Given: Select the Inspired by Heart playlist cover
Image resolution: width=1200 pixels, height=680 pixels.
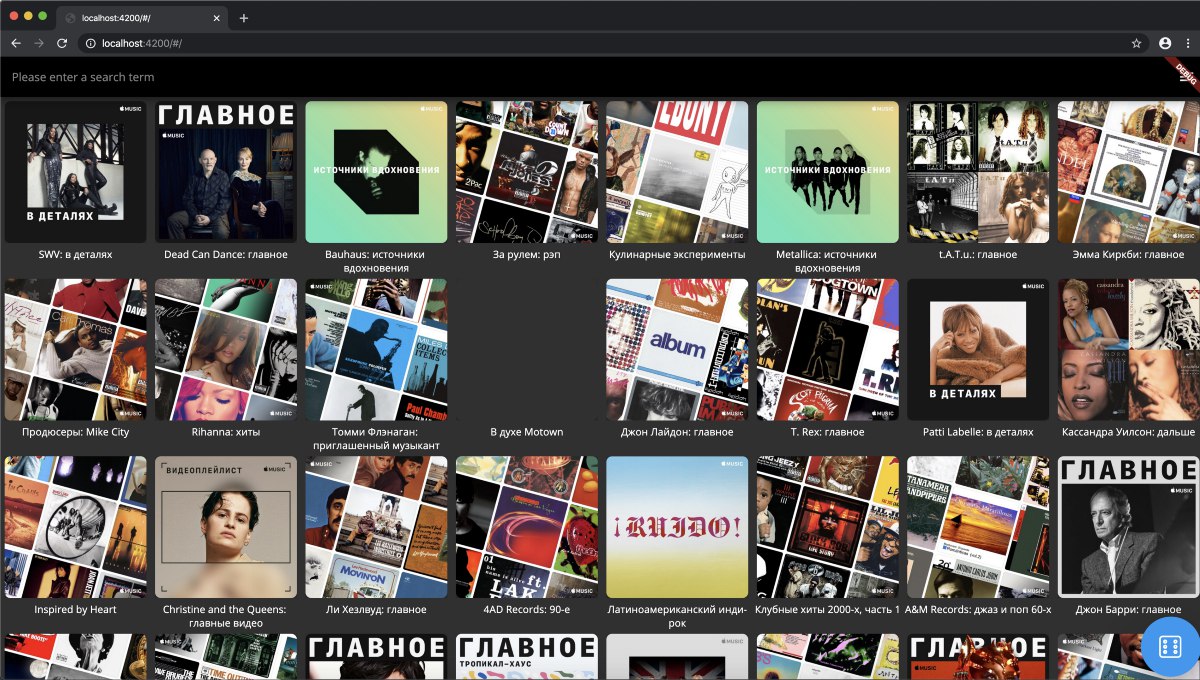Looking at the screenshot, I should [x=75, y=527].
